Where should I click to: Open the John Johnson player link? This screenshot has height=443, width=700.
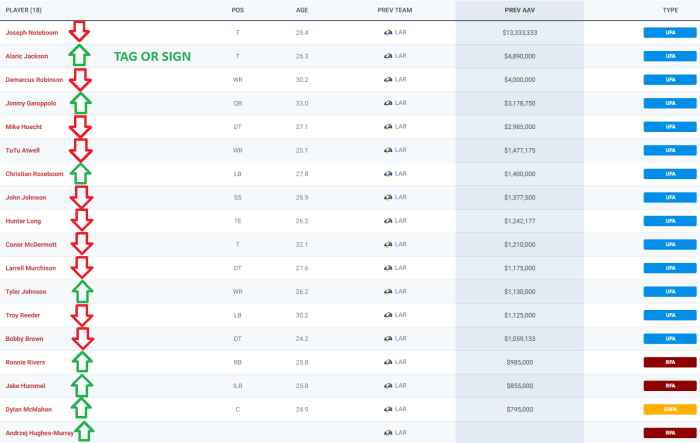click(27, 197)
